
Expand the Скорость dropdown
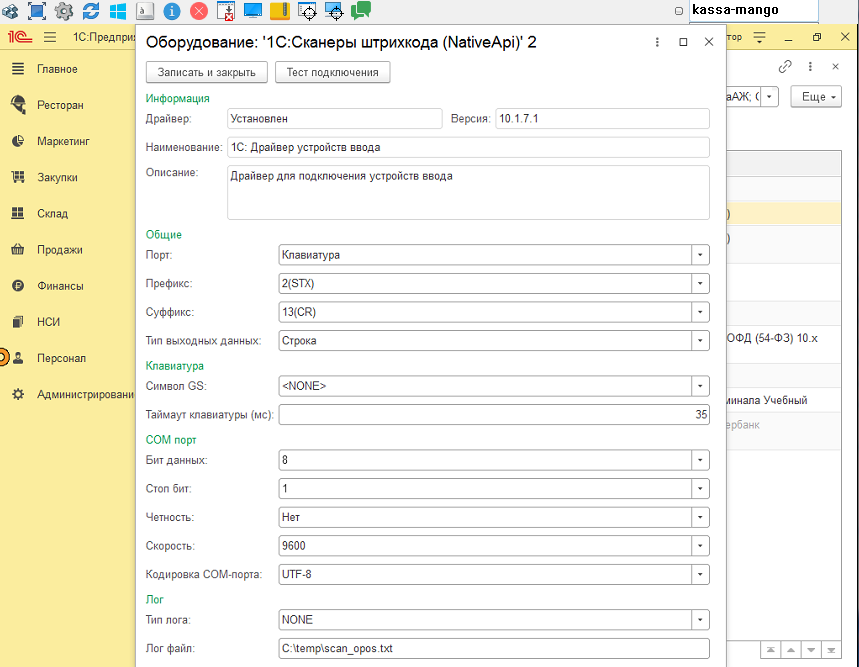coord(700,546)
